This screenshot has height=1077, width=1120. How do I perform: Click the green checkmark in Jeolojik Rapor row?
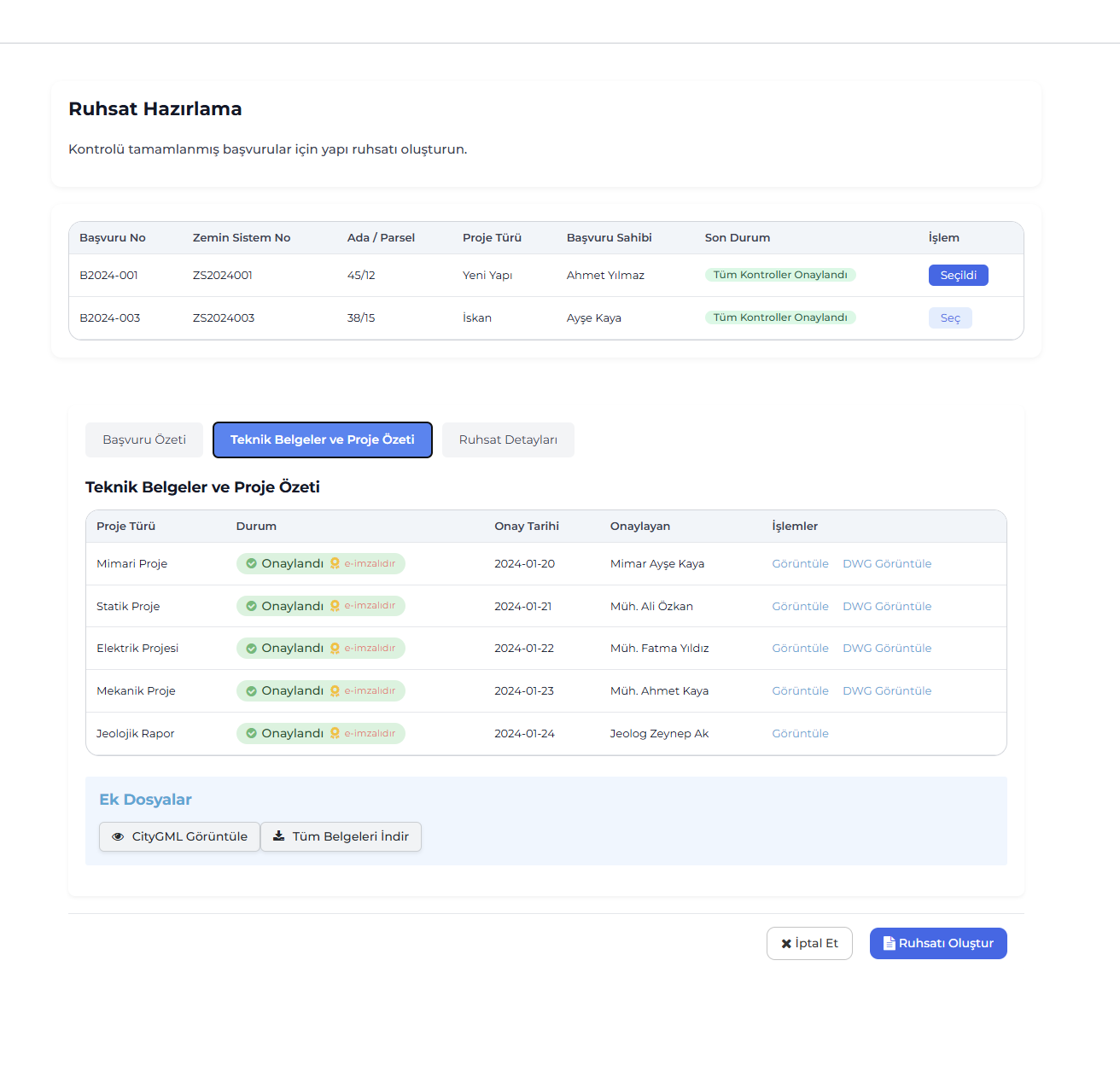pyautogui.click(x=252, y=733)
